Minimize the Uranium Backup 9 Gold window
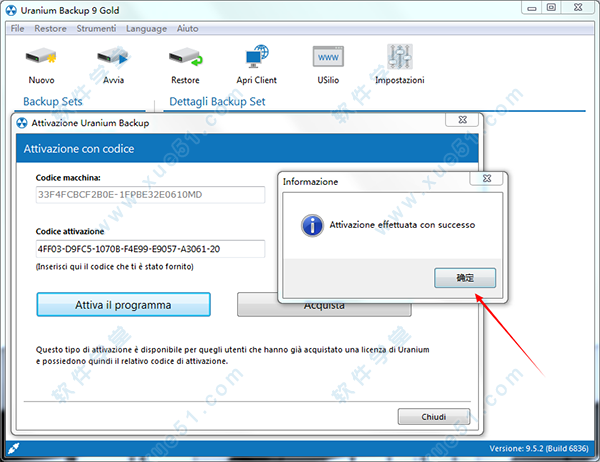 tap(532, 8)
